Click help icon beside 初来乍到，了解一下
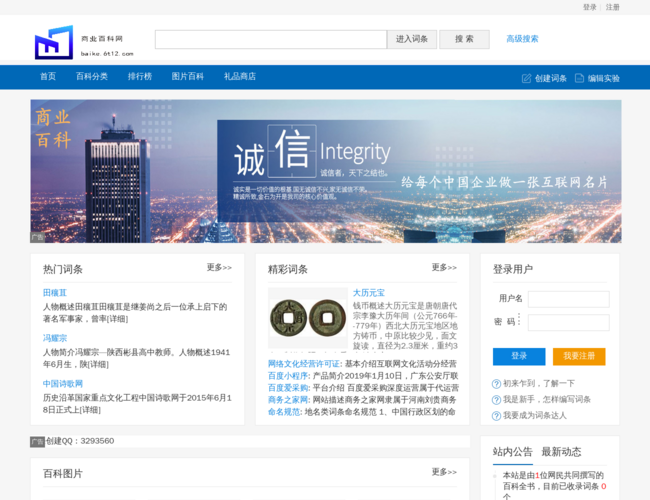Screen dimensions: 650x500 [497, 384]
